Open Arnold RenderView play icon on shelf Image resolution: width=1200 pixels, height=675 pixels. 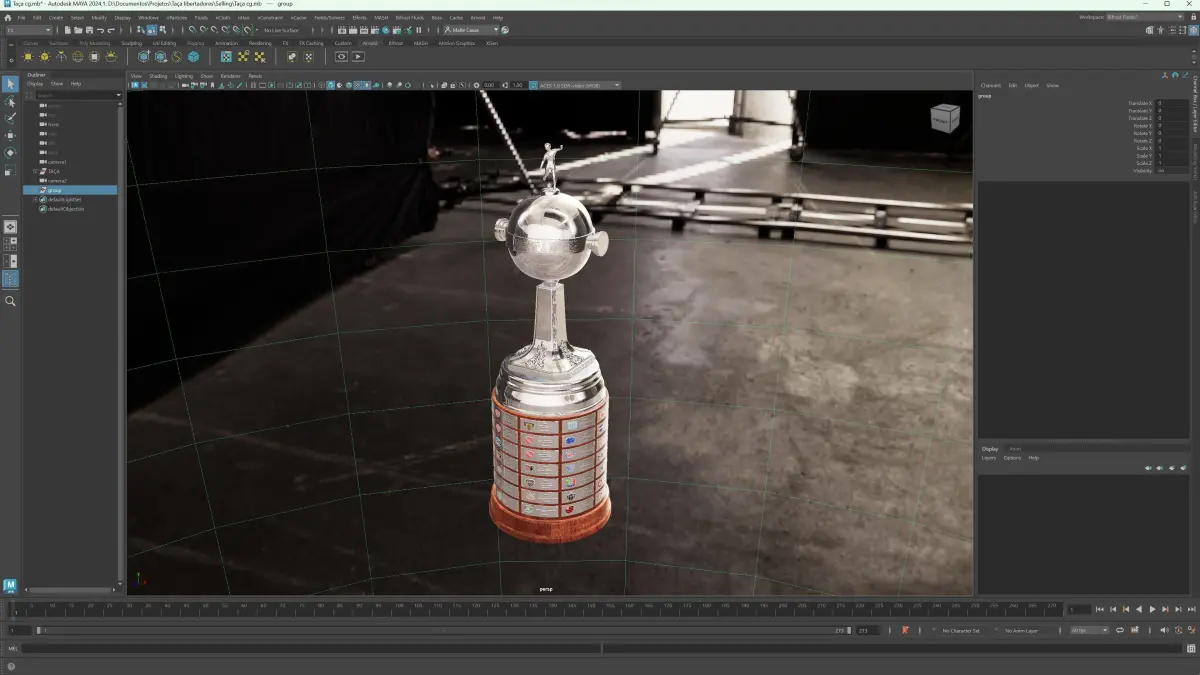click(358, 57)
